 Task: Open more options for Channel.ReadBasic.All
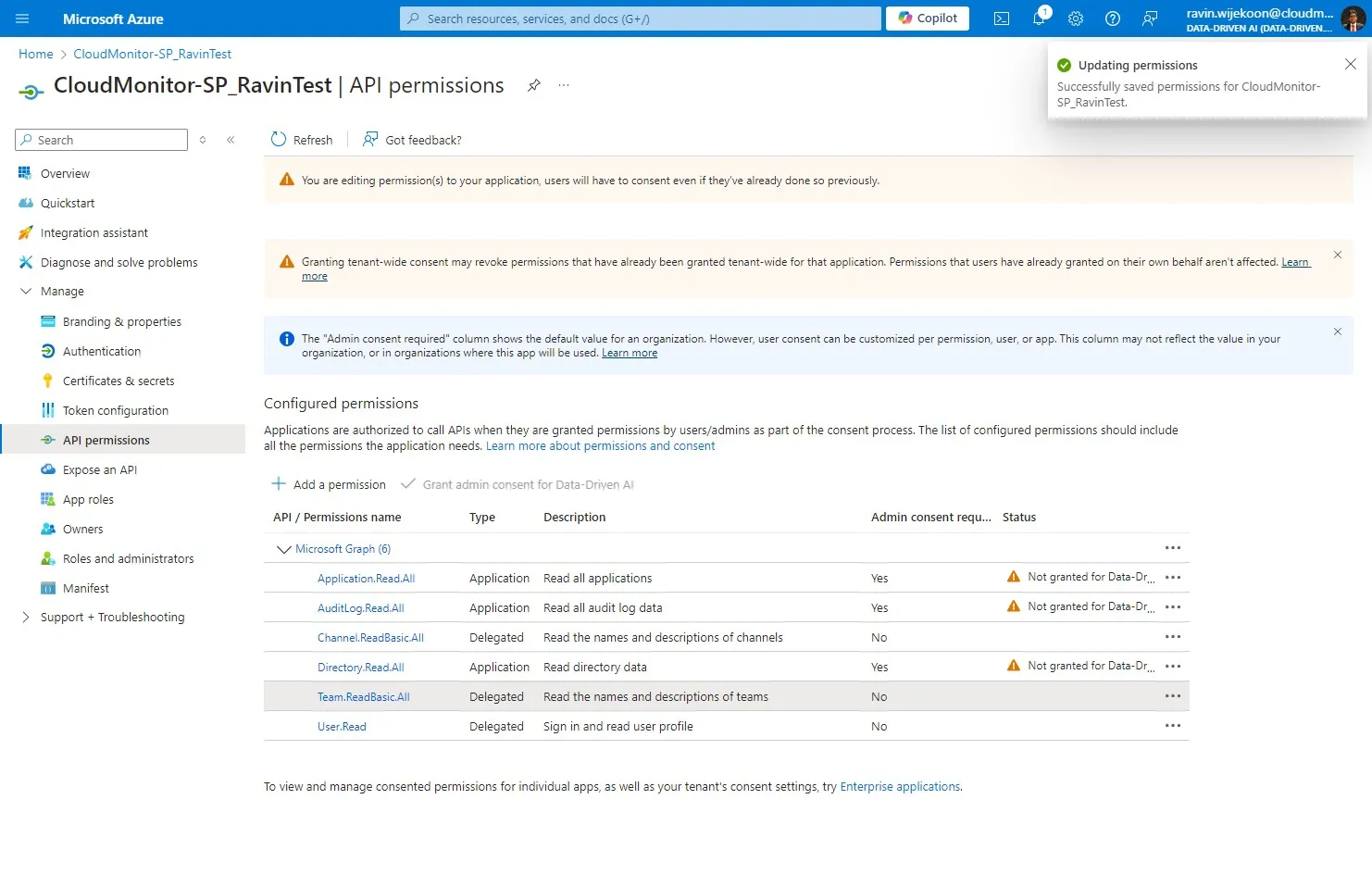[1173, 637]
